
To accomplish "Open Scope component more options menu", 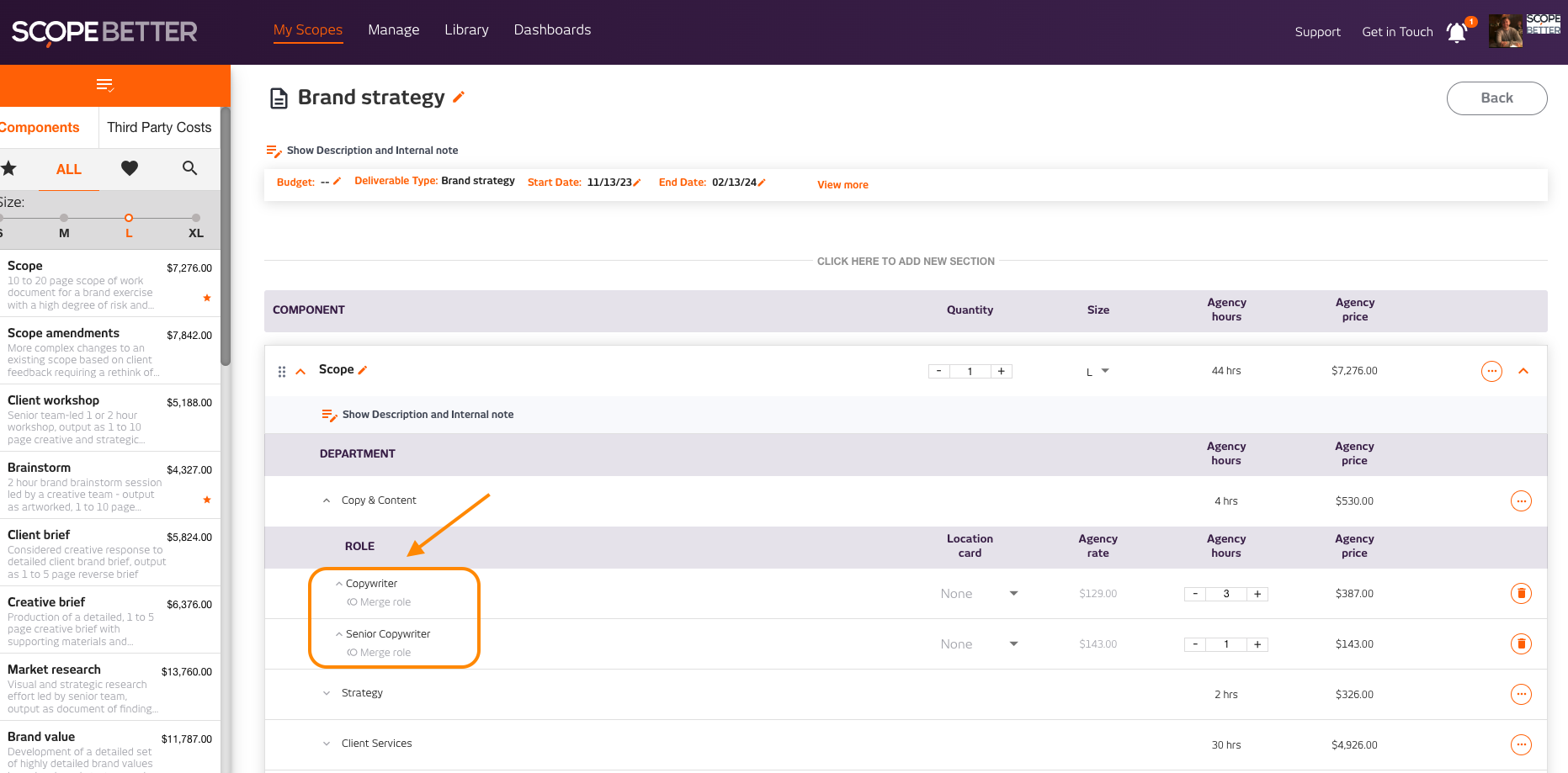I will 1491,371.
